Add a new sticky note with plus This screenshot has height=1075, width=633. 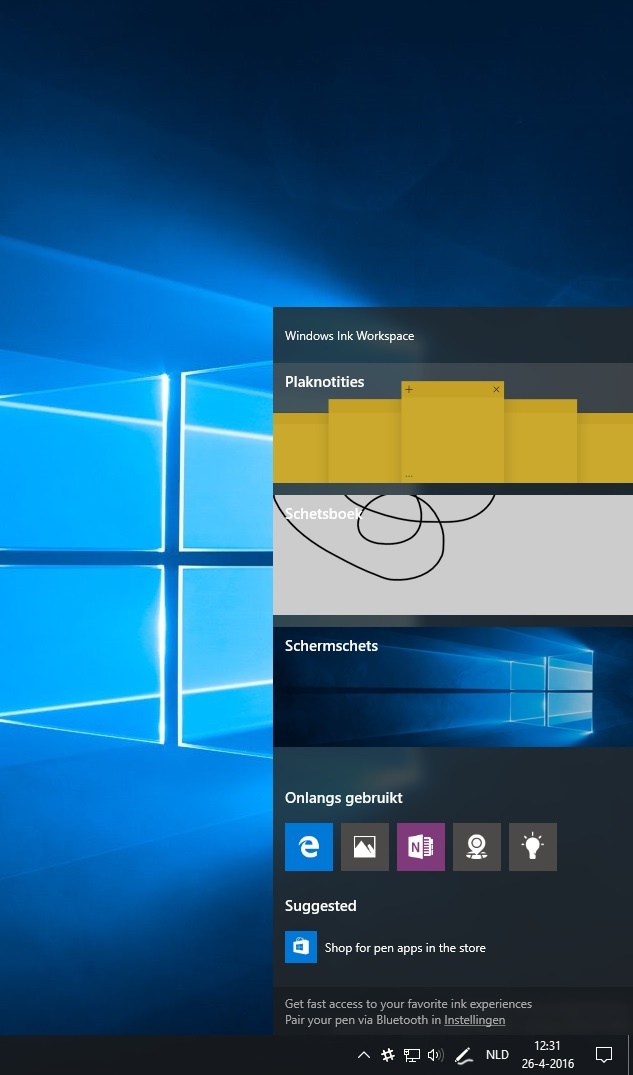(x=409, y=389)
